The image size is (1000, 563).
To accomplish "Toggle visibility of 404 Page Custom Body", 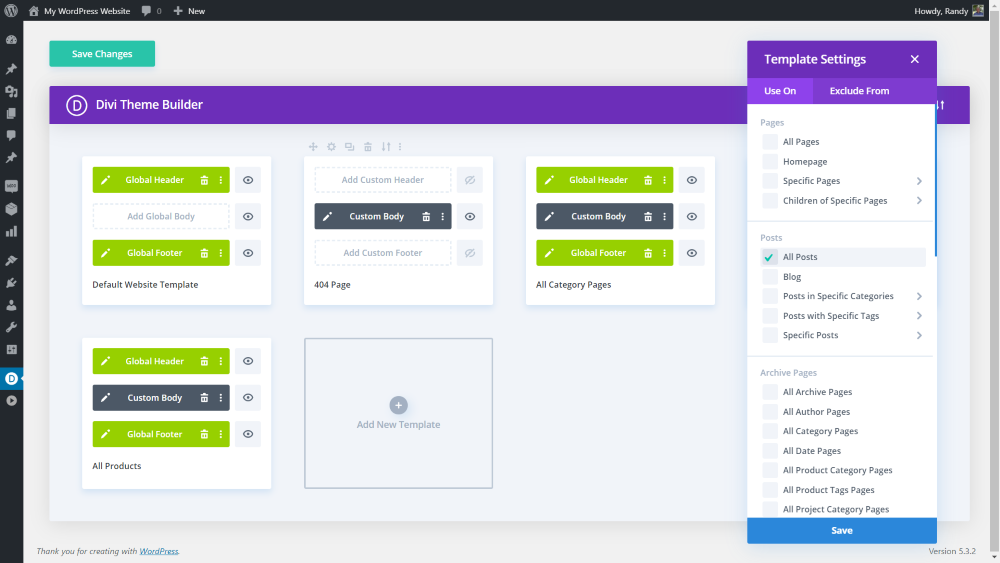I will point(470,217).
